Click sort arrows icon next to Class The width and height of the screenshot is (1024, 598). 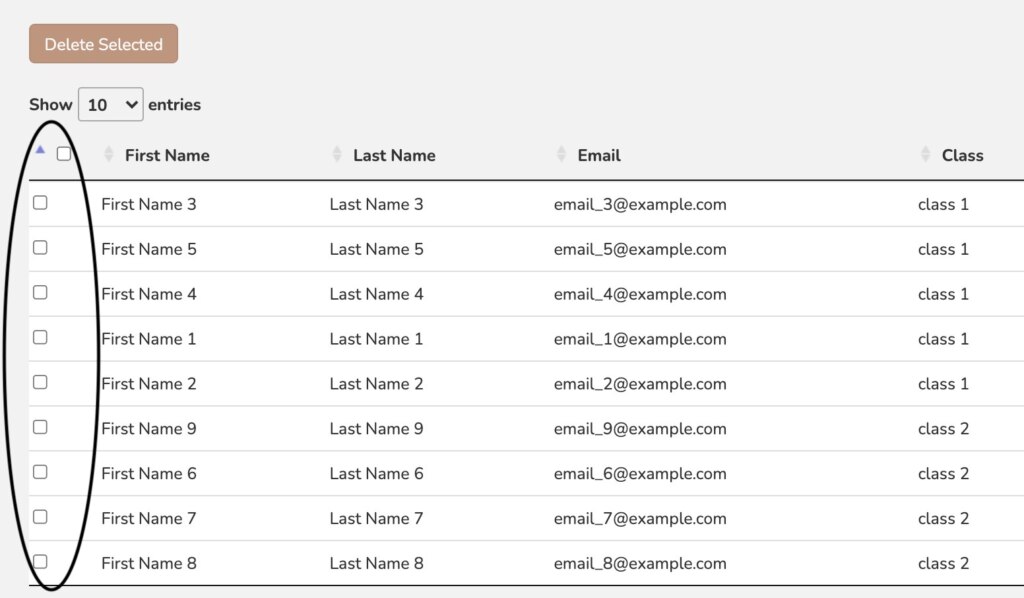tap(925, 155)
